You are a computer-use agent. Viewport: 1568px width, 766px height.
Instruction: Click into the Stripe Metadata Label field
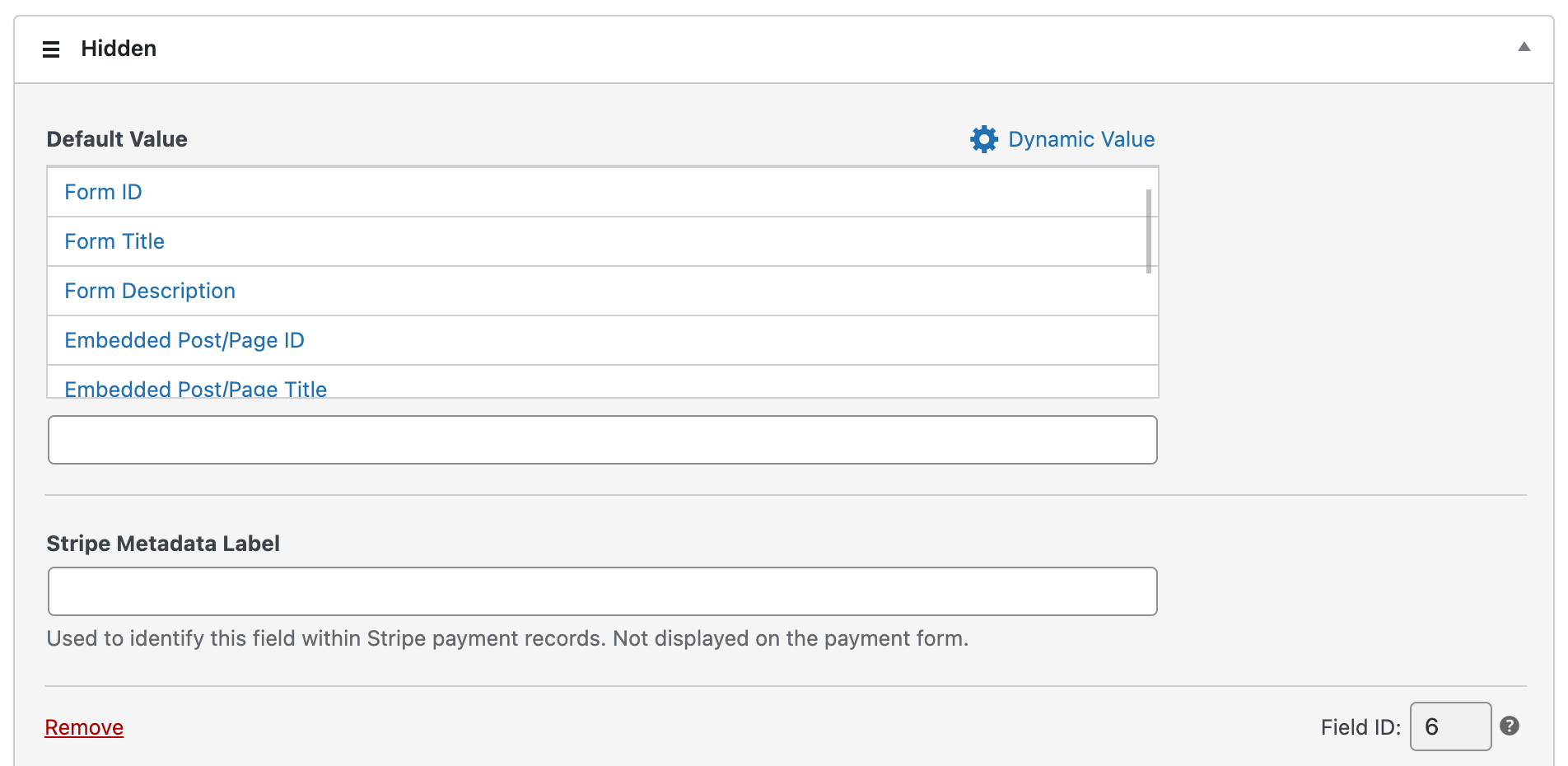click(x=602, y=591)
